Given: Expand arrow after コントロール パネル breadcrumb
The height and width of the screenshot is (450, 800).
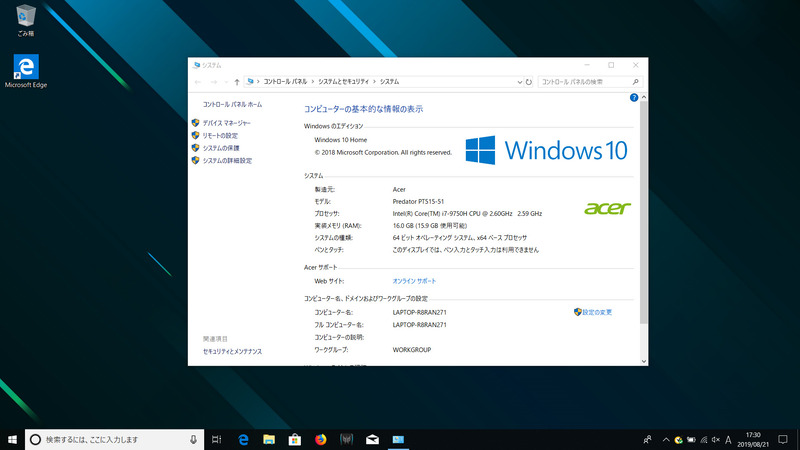Looking at the screenshot, I should [313, 82].
